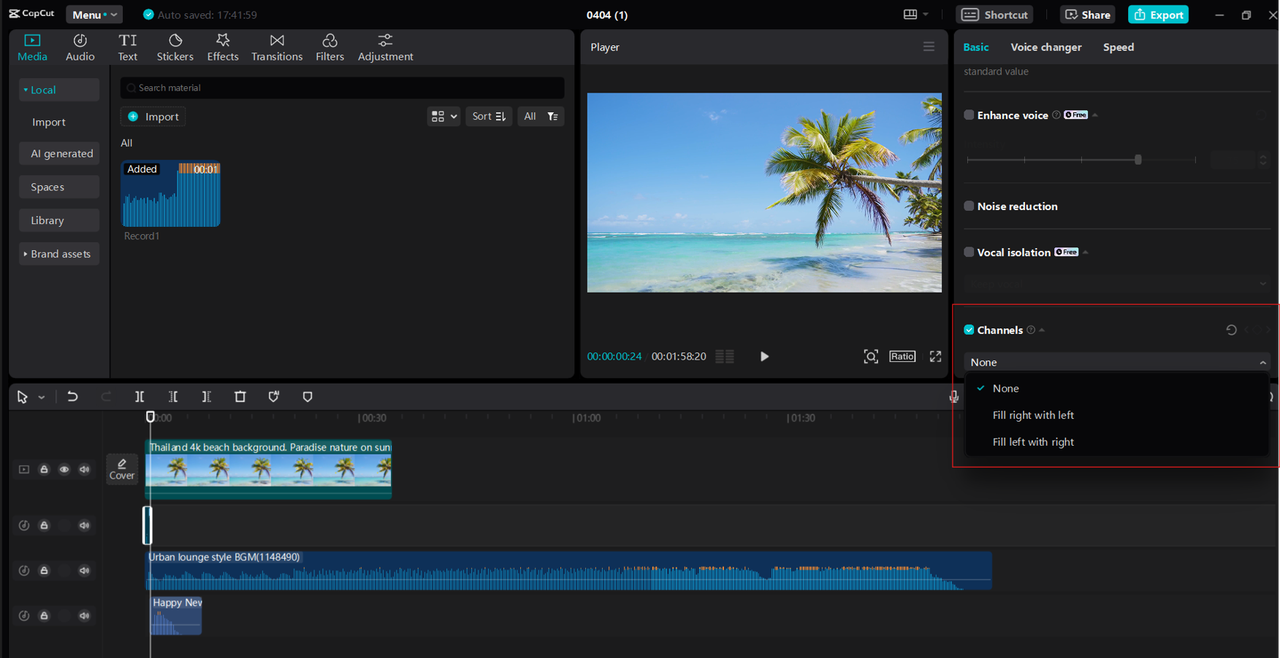This screenshot has width=1280, height=658.
Task: Collapse the Vocal isolation section arrow
Action: [x=1085, y=252]
